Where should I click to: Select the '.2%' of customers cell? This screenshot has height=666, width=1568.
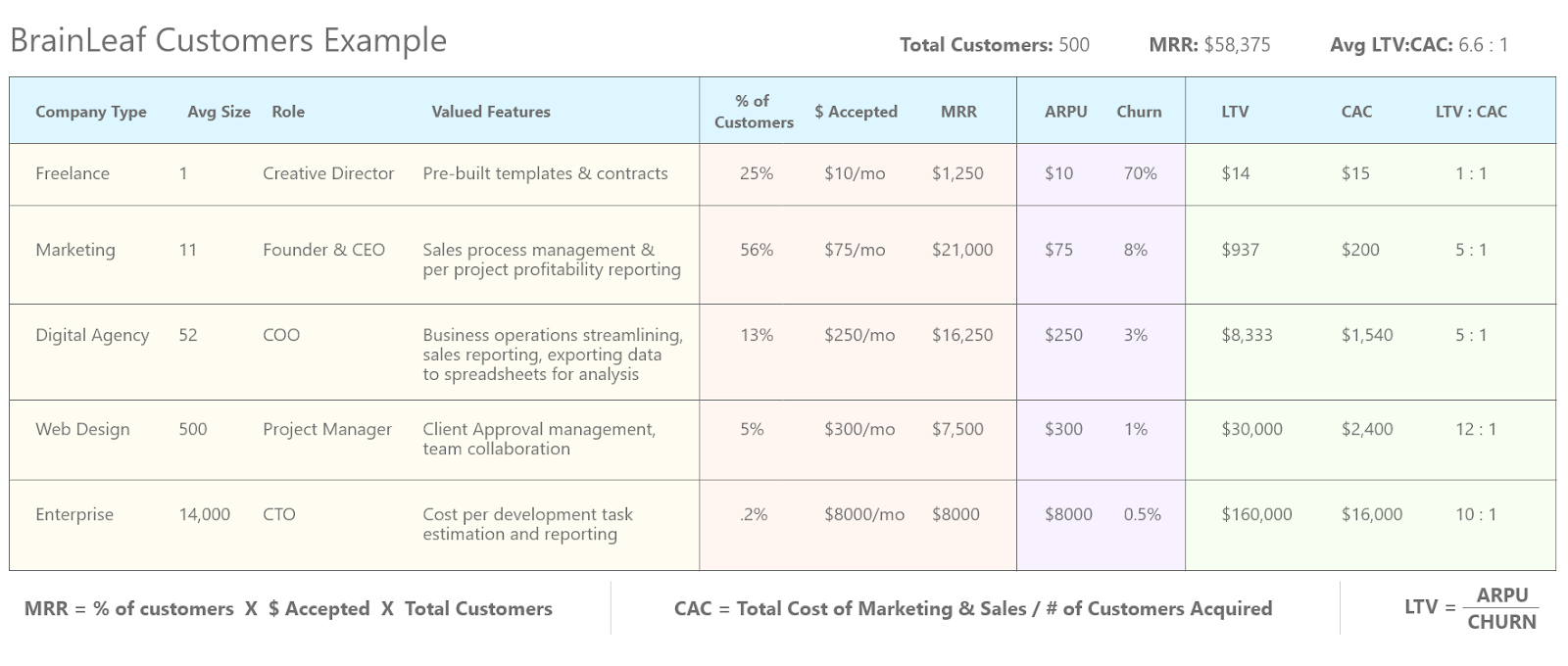(x=754, y=514)
